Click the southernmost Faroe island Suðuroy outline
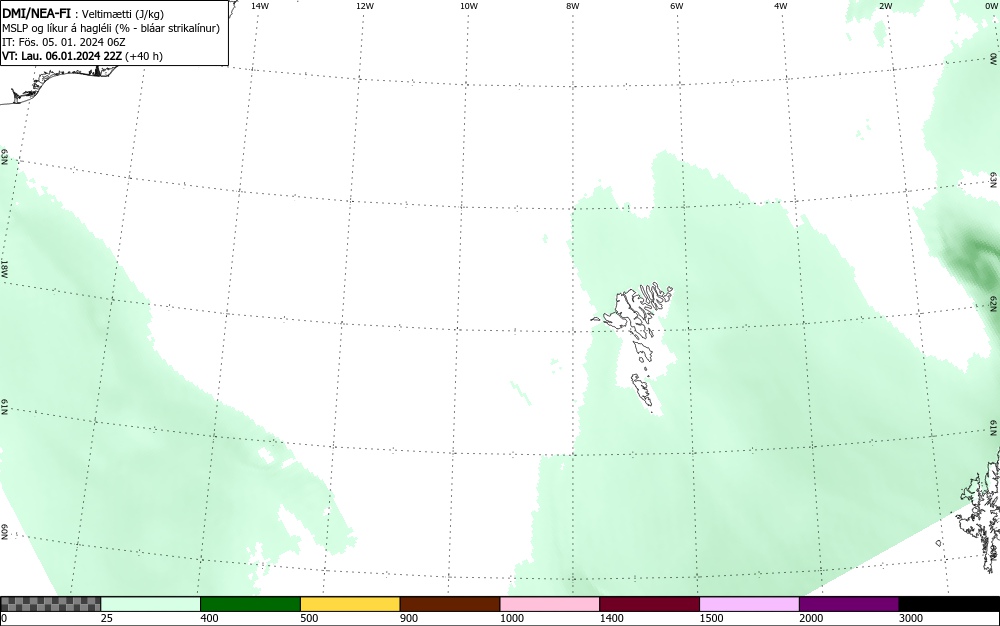1000x626 pixels. pos(643,390)
